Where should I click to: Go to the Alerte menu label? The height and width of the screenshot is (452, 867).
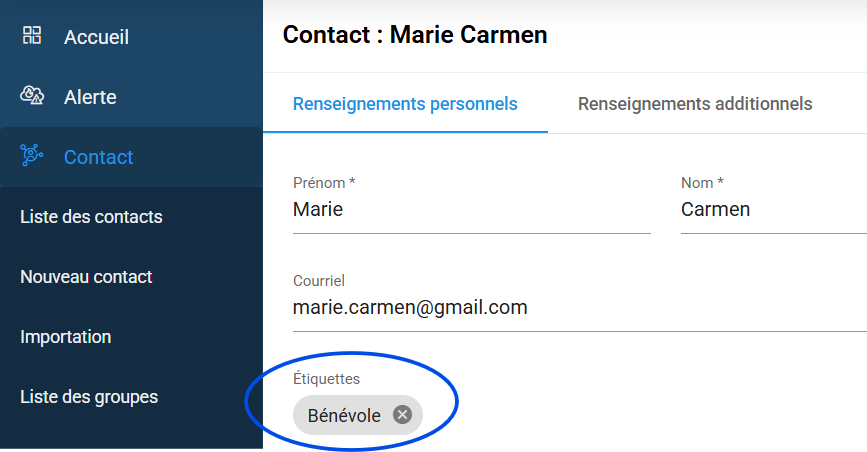[90, 97]
